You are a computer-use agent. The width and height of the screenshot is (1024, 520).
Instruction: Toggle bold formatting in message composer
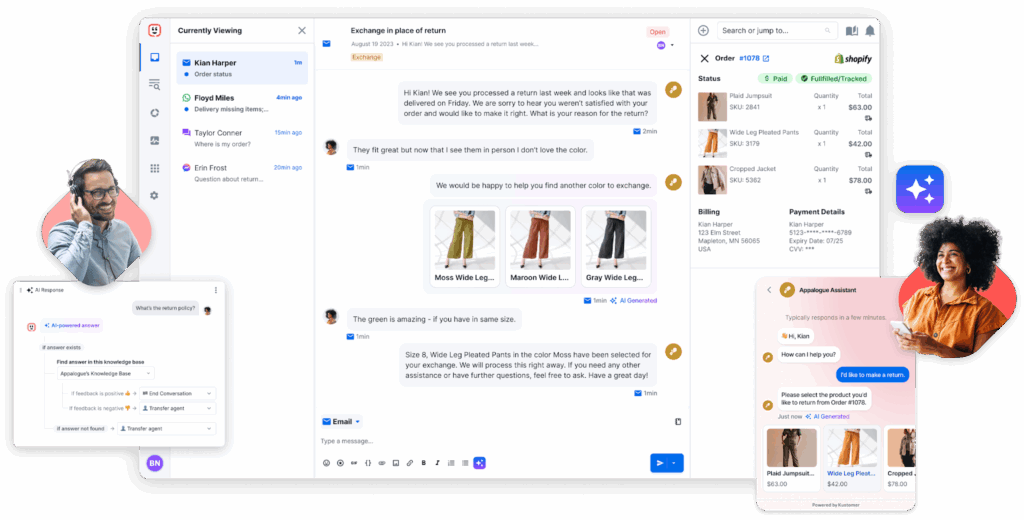pyautogui.click(x=424, y=463)
